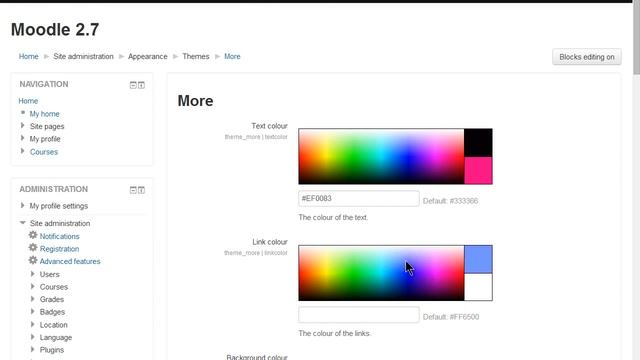Expand the Users admin section
640x360 pixels.
tap(33, 274)
